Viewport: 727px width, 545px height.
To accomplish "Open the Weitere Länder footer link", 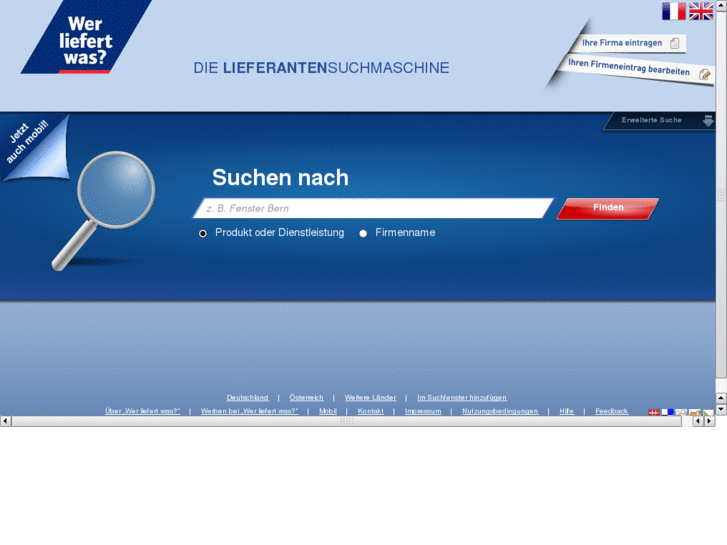I will (370, 398).
